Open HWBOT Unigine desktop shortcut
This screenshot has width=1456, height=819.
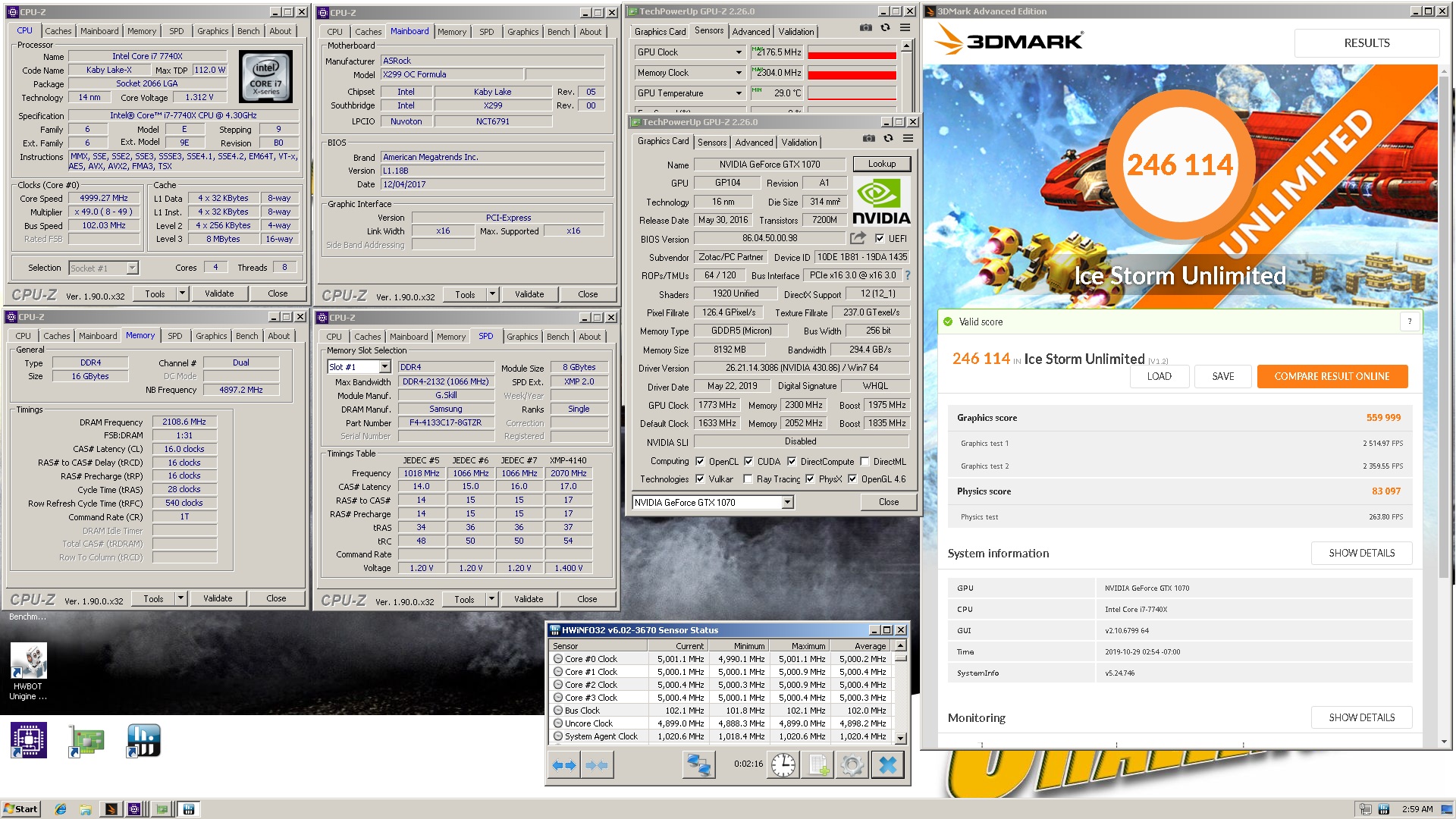point(29,671)
